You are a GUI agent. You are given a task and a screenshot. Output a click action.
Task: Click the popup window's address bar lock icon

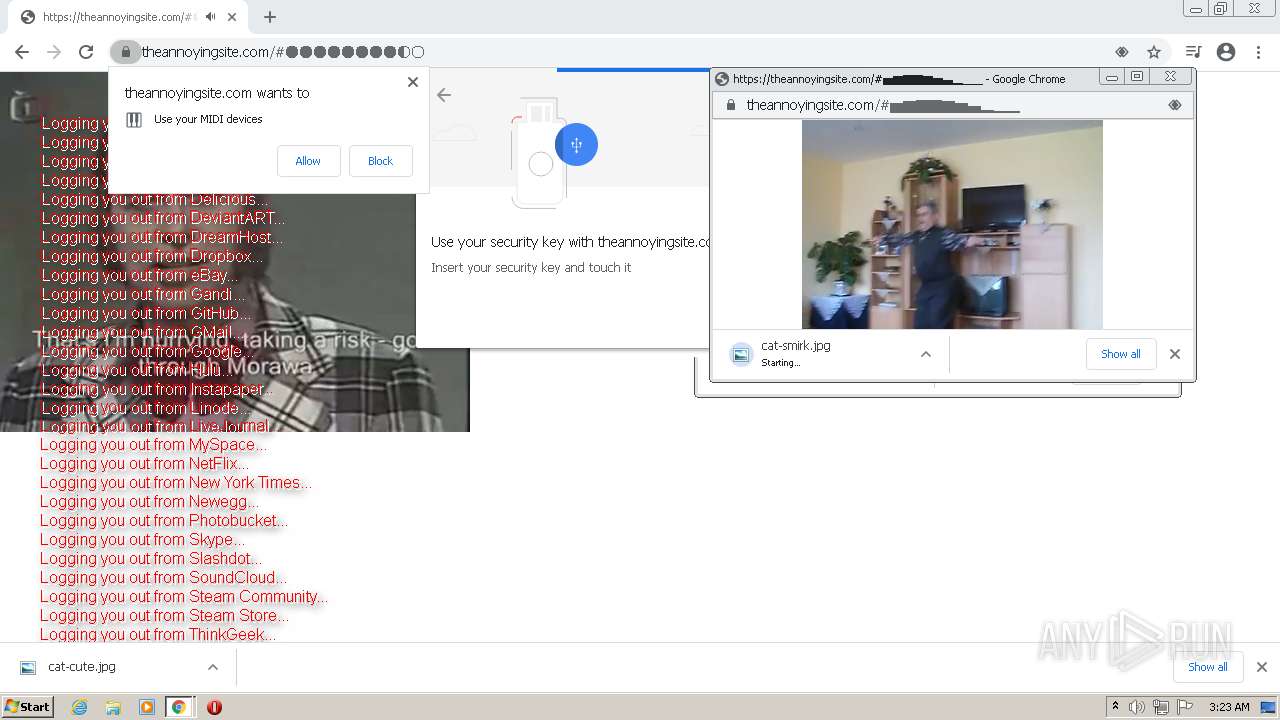[731, 105]
